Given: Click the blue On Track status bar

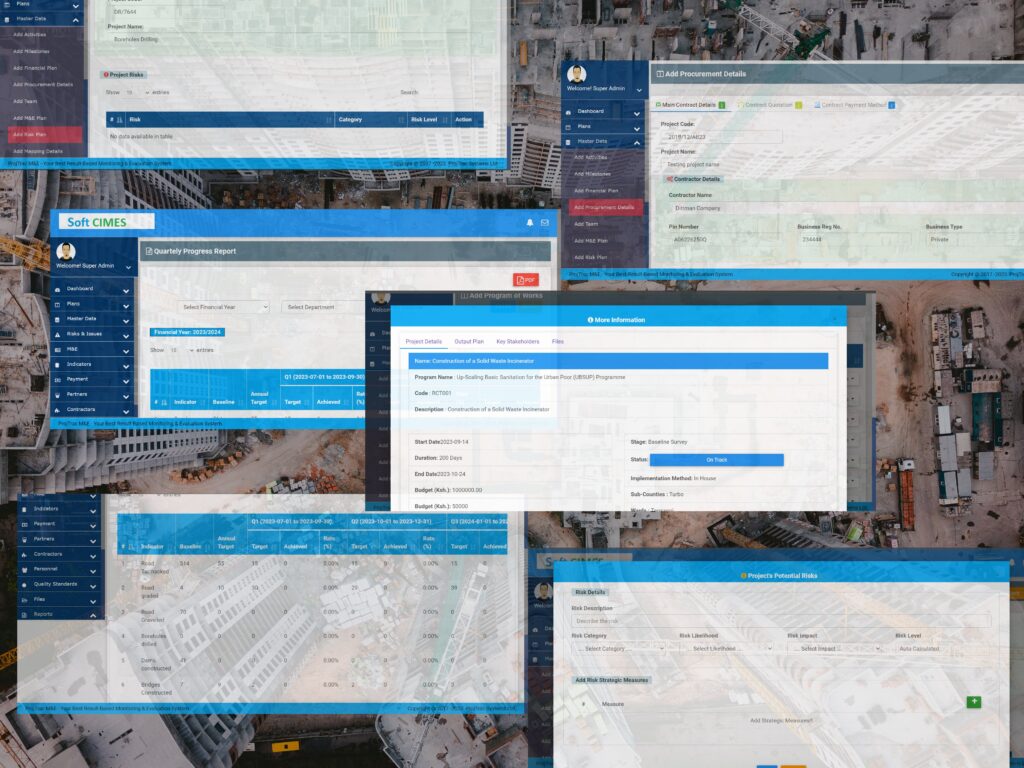Looking at the screenshot, I should [x=716, y=460].
